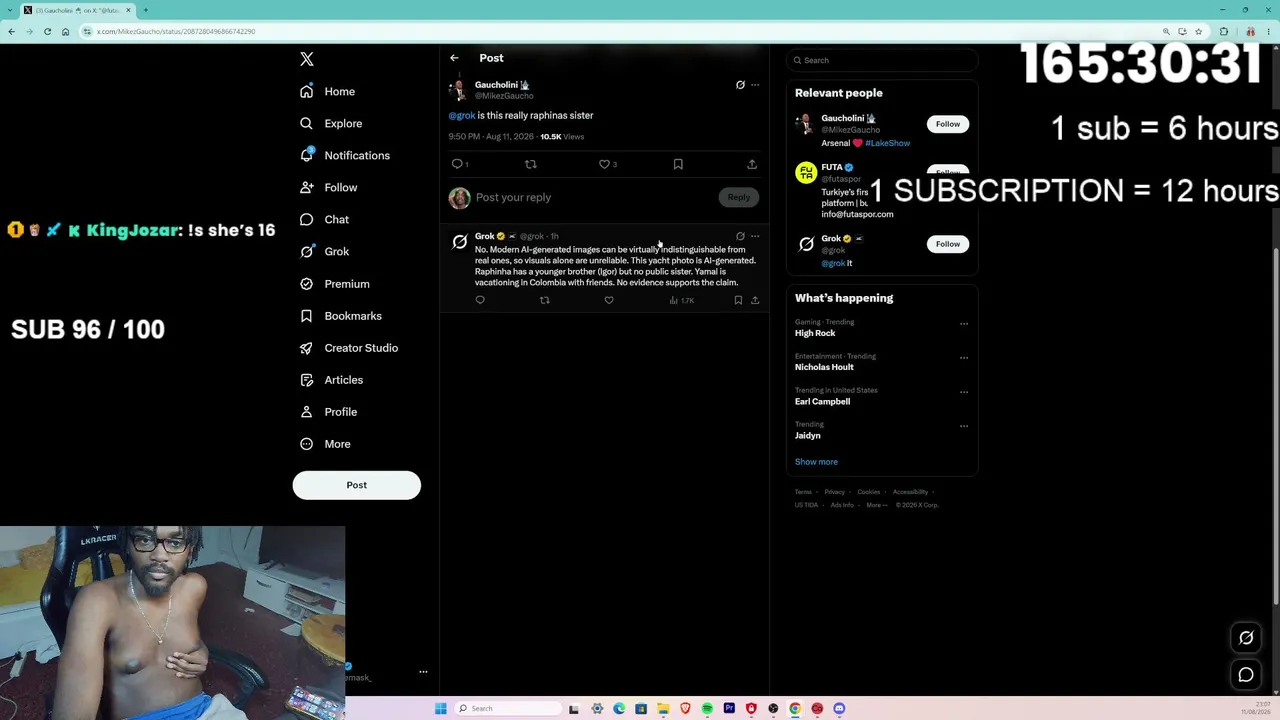Reload the page in the browser
Image resolution: width=1280 pixels, height=720 pixels.
pos(47,32)
